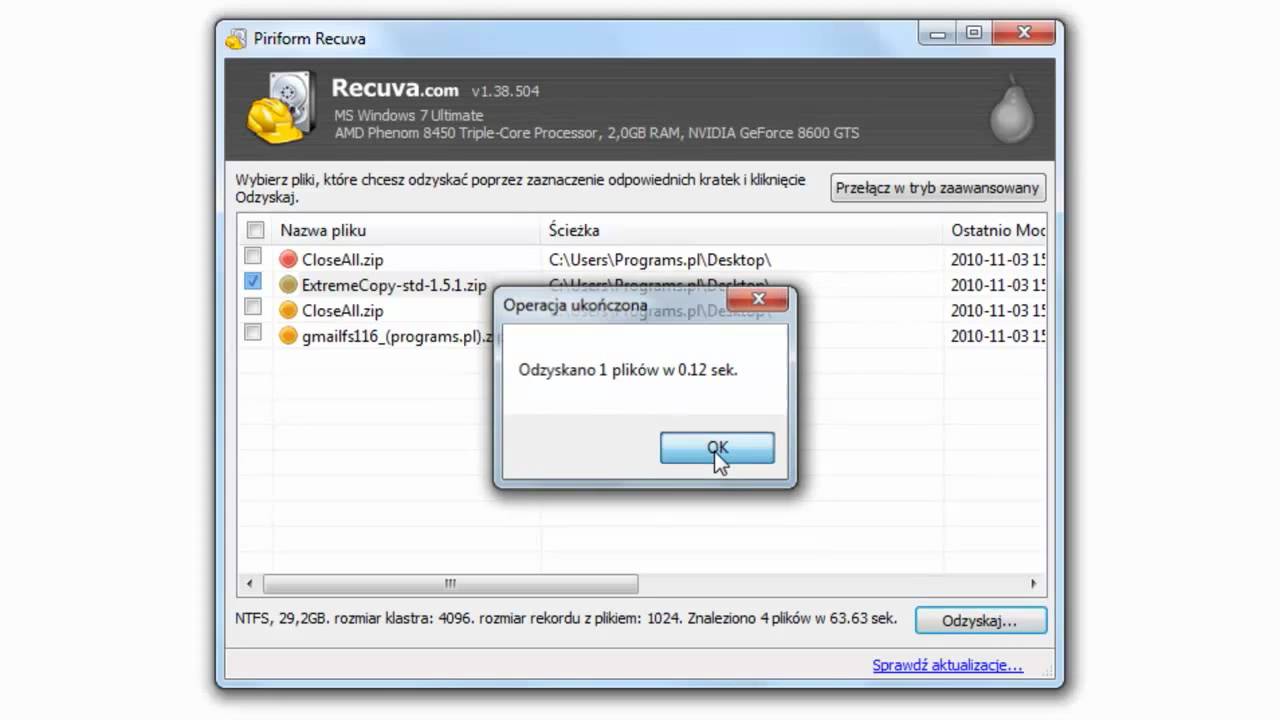Click OK in the Operacja ukończona dialog

pos(717,448)
